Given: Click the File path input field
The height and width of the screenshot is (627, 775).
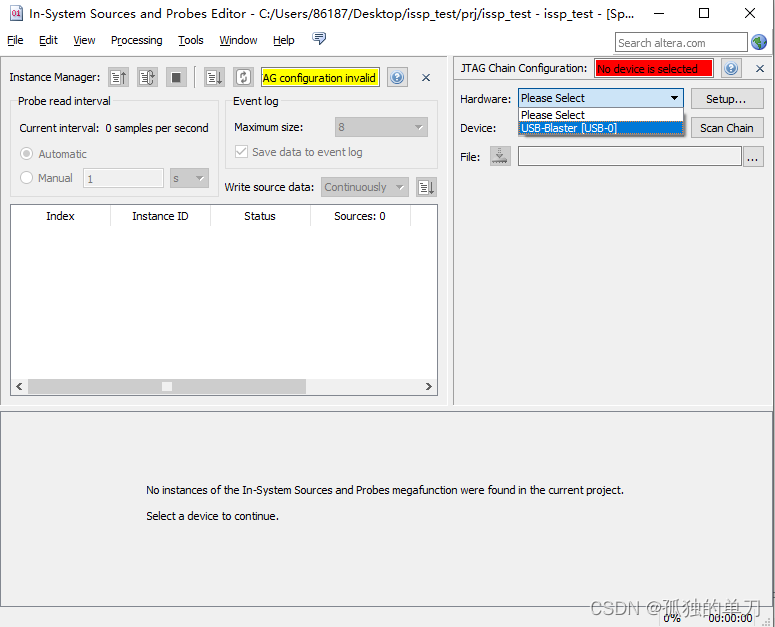Looking at the screenshot, I should 630,156.
